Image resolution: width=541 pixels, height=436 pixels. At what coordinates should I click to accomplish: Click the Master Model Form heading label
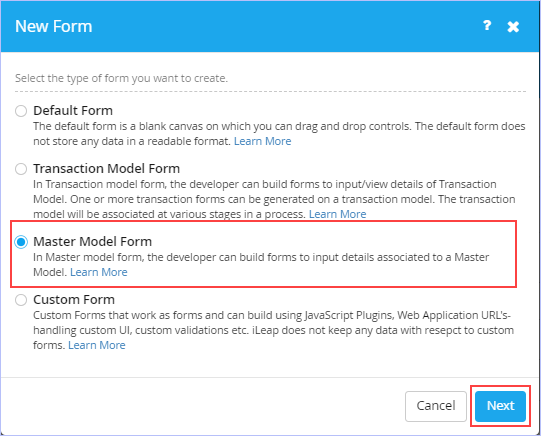[x=92, y=241]
